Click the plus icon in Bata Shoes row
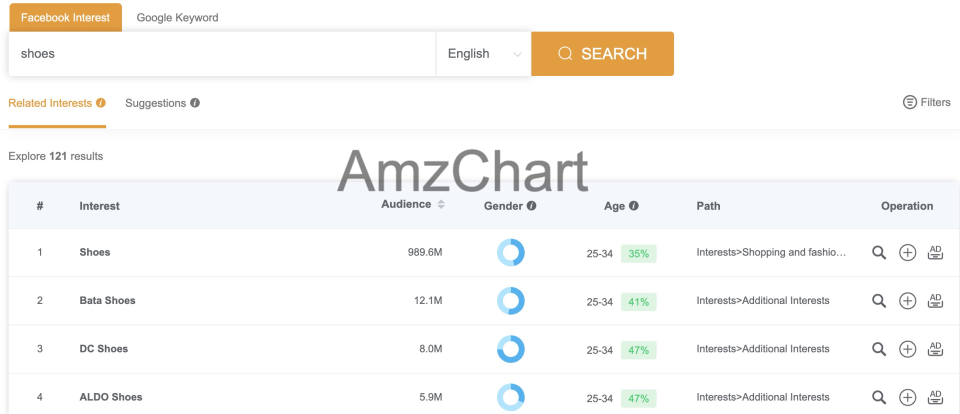This screenshot has width=960, height=414. [907, 301]
